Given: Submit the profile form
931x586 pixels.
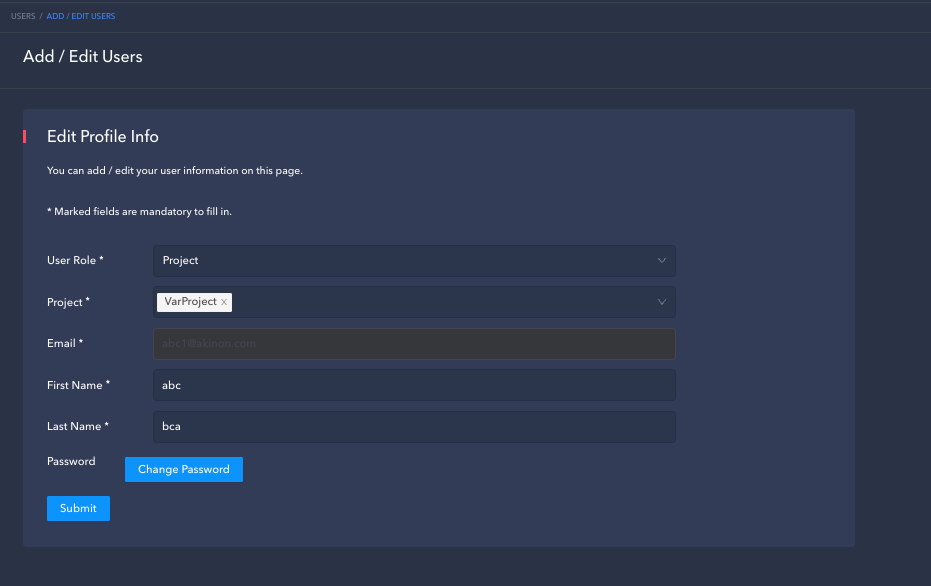Looking at the screenshot, I should (x=78, y=508).
